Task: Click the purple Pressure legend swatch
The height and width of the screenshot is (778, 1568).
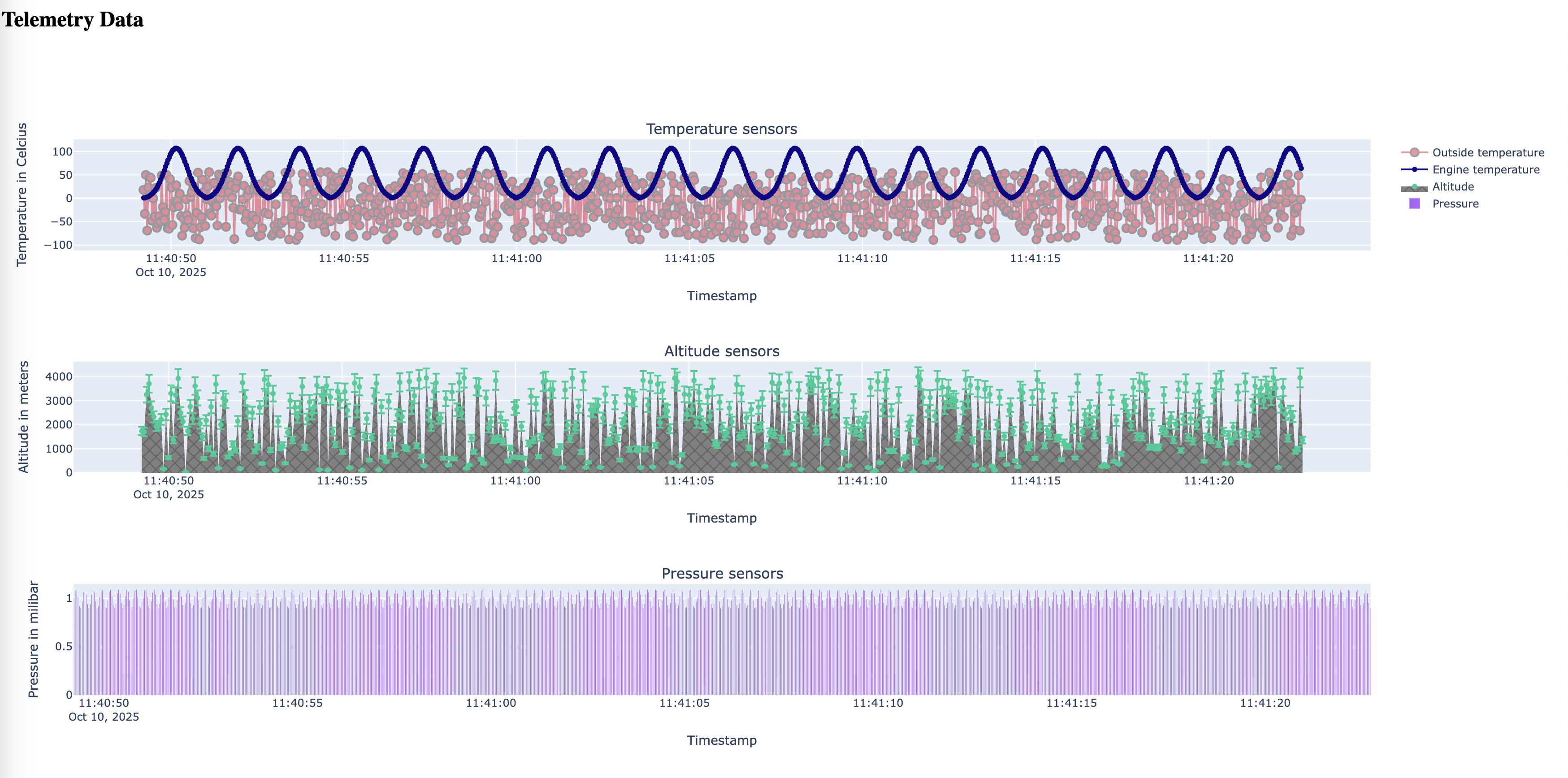Action: (1415, 204)
